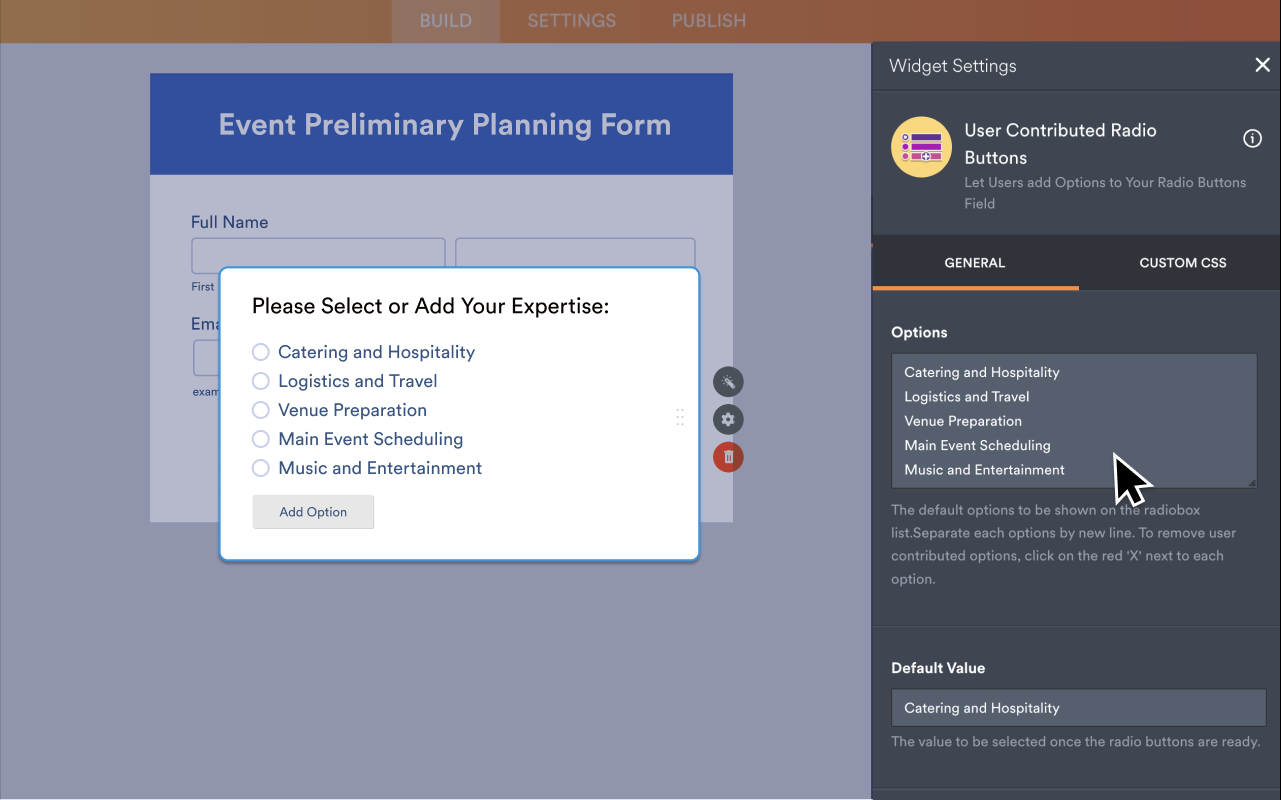
Task: Switch to the CUSTOM CSS tab
Action: coord(1182,262)
